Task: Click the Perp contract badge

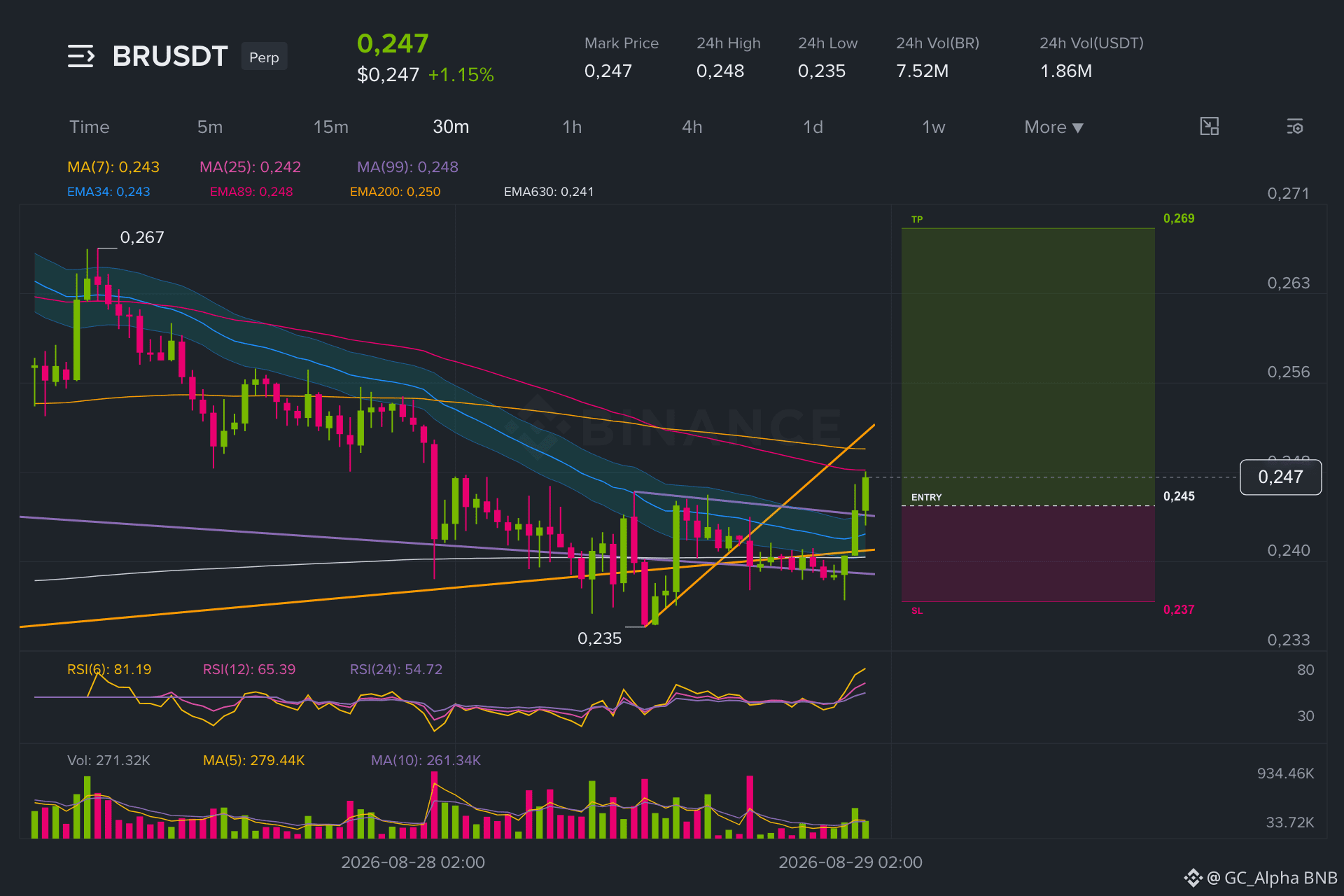Action: (264, 57)
